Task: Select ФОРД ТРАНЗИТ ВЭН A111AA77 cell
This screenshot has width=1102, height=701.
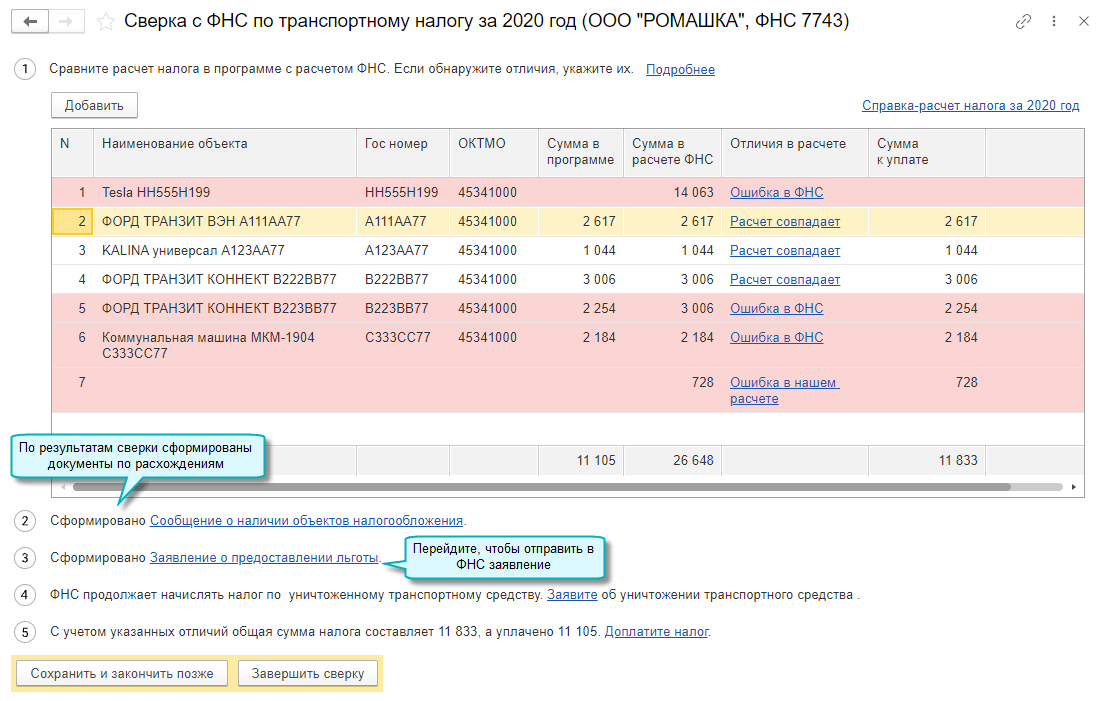Action: pos(225,221)
